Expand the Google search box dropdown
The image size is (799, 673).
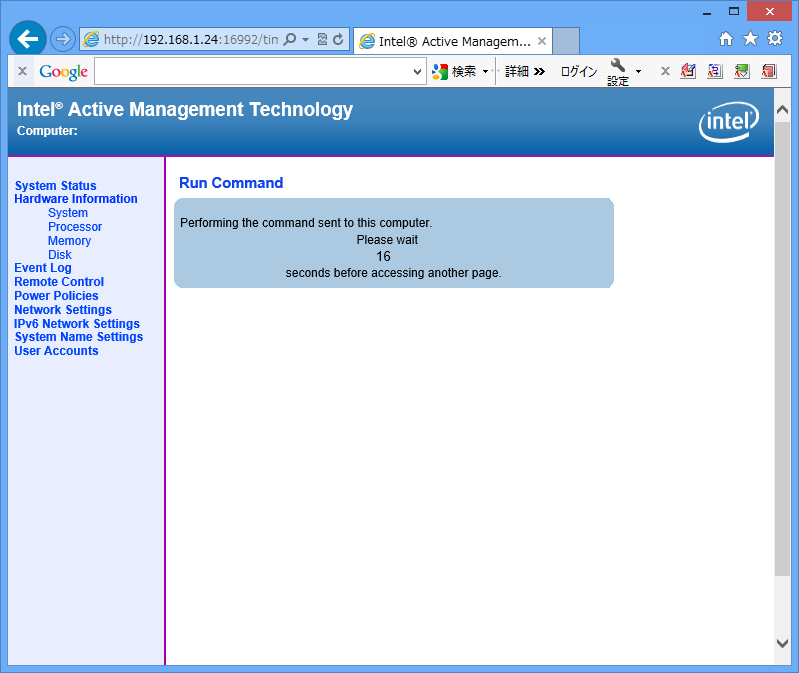click(x=418, y=72)
